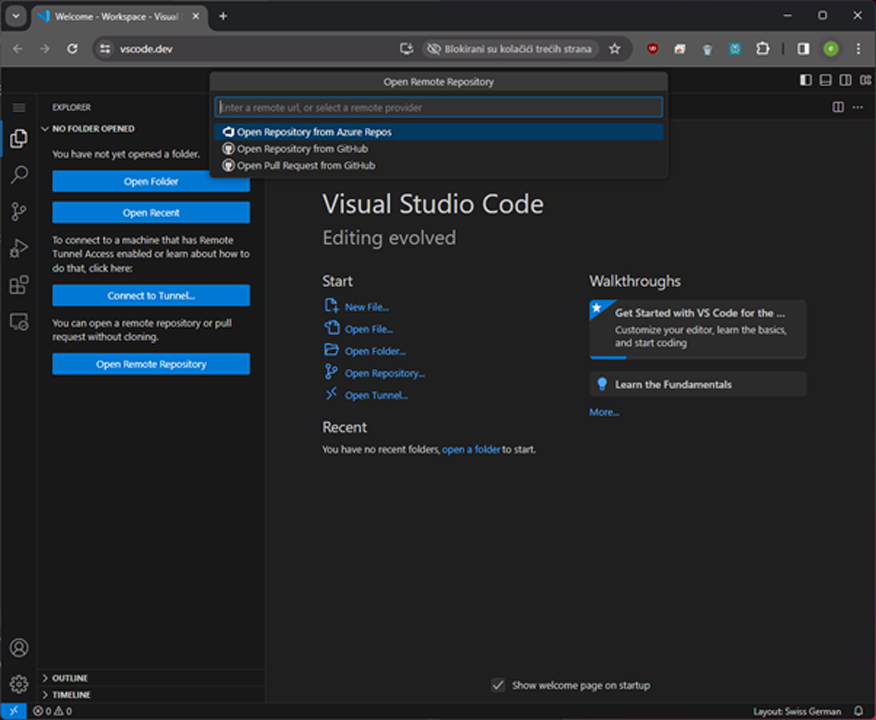Open the Chrome three-dot menu
Image resolution: width=876 pixels, height=720 pixels.
click(858, 49)
